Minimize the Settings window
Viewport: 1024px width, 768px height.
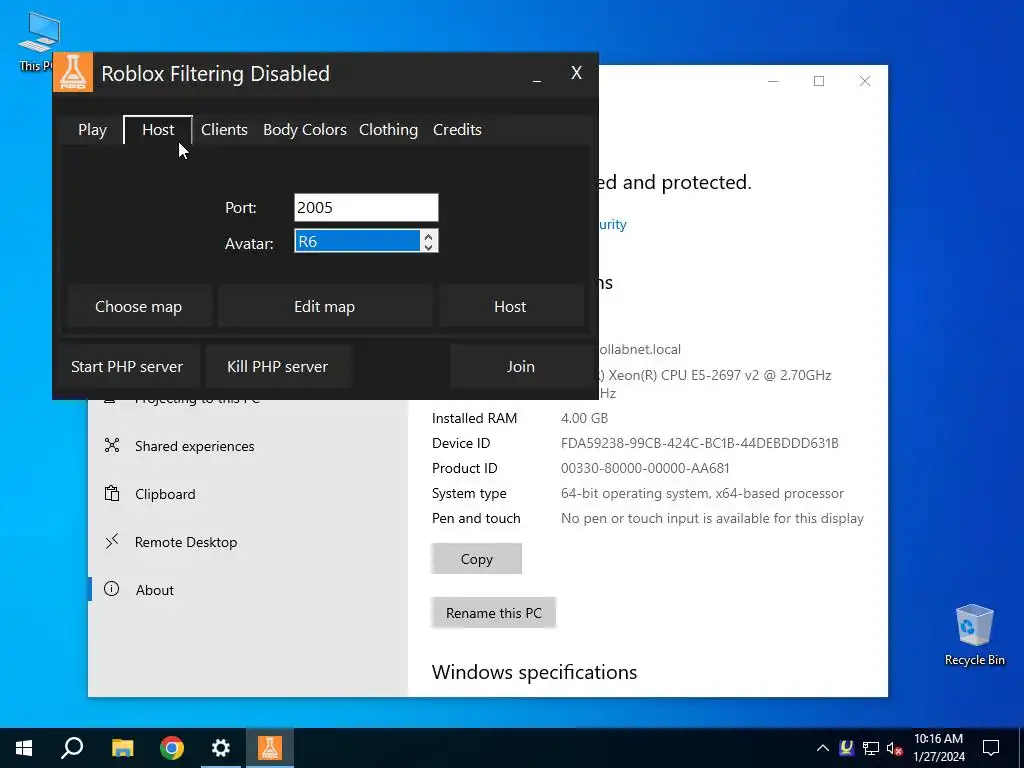(773, 81)
